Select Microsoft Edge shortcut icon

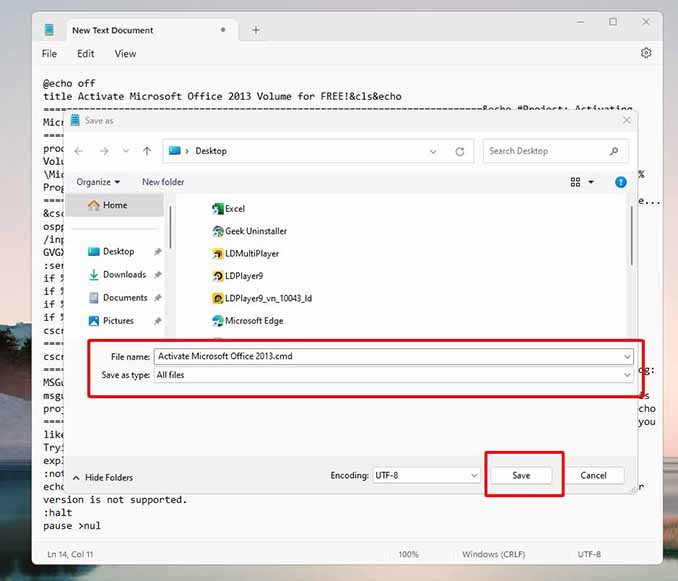click(217, 321)
